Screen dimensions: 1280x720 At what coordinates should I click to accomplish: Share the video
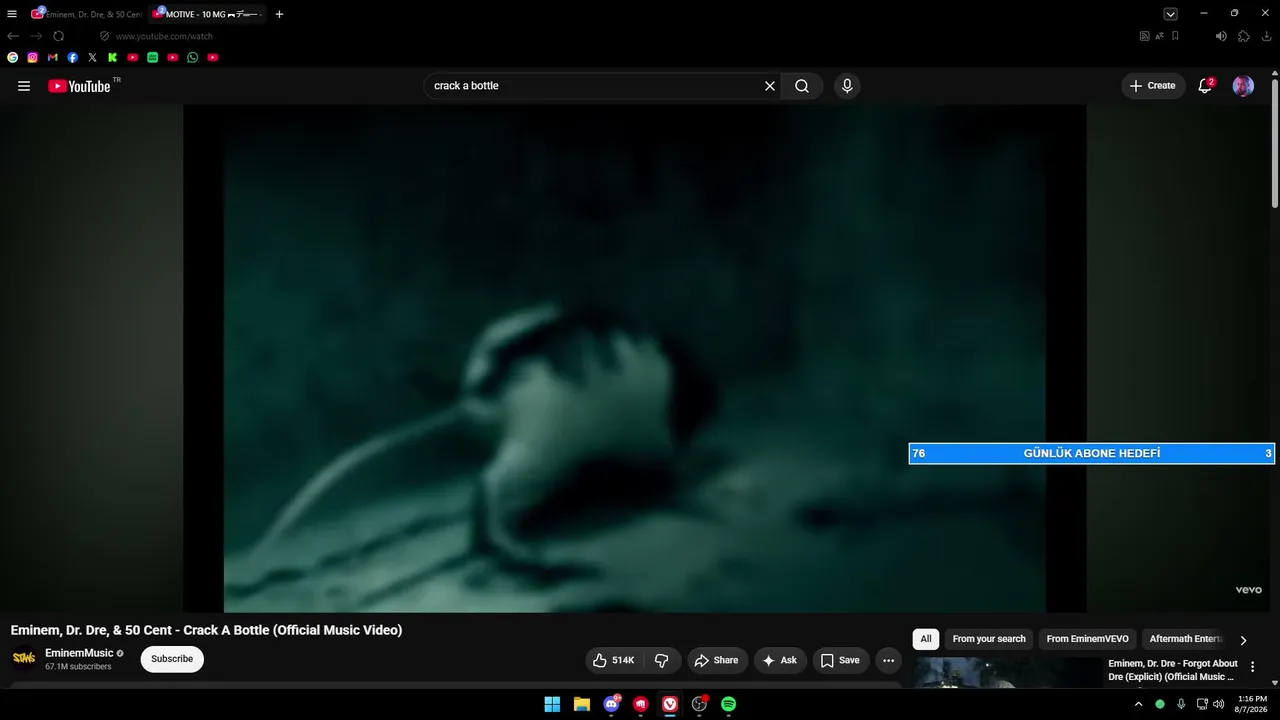(x=716, y=660)
